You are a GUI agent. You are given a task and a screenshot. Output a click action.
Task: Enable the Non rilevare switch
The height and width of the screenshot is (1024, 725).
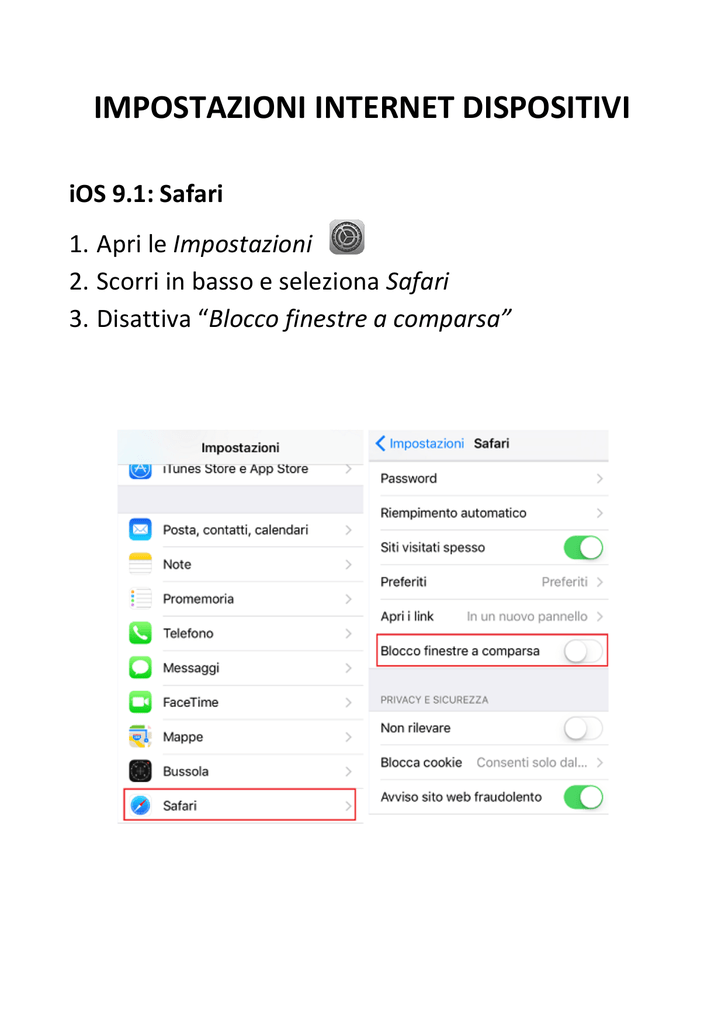[x=583, y=728]
